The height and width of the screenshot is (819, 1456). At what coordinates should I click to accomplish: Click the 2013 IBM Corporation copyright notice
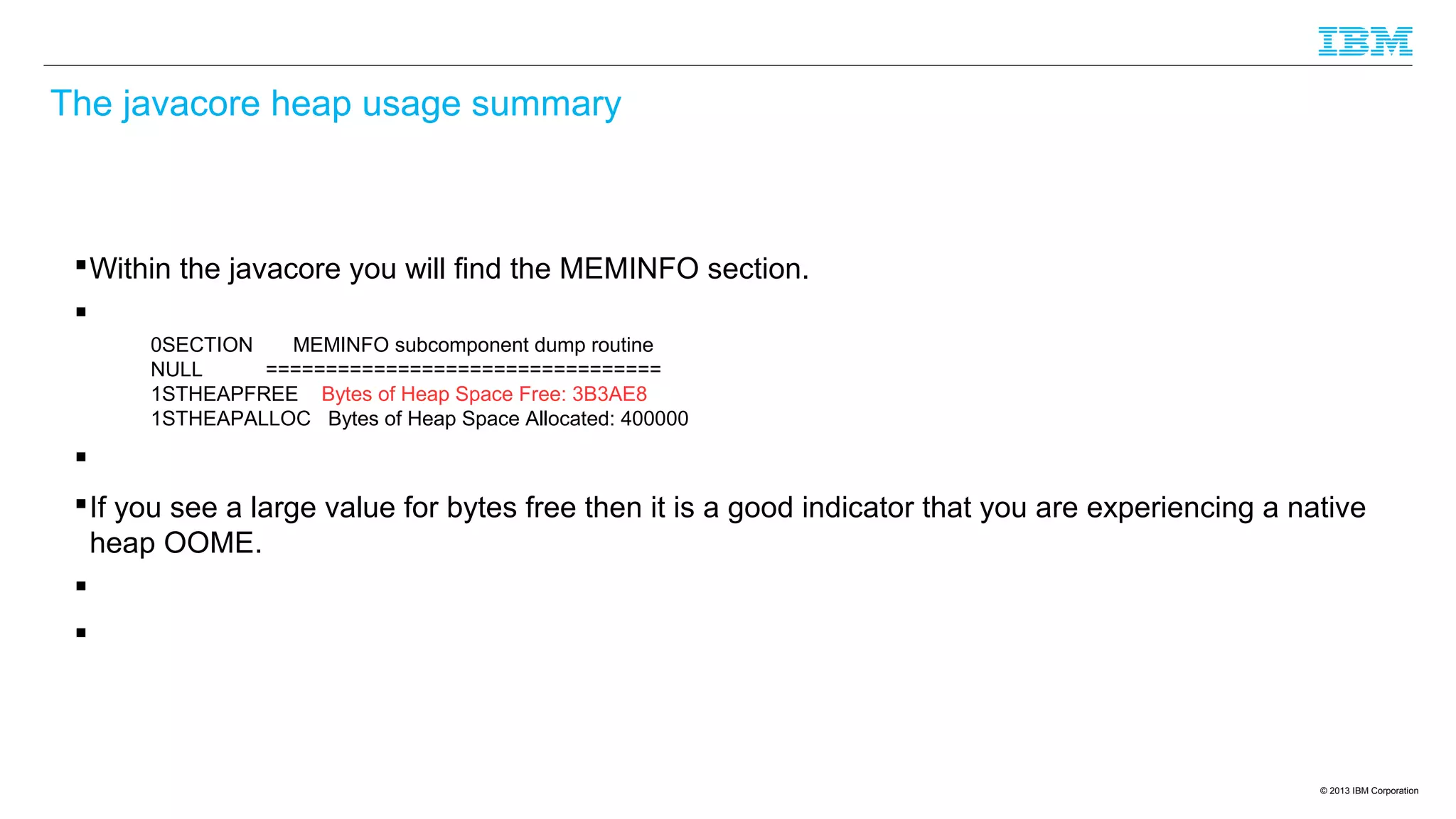(1369, 791)
